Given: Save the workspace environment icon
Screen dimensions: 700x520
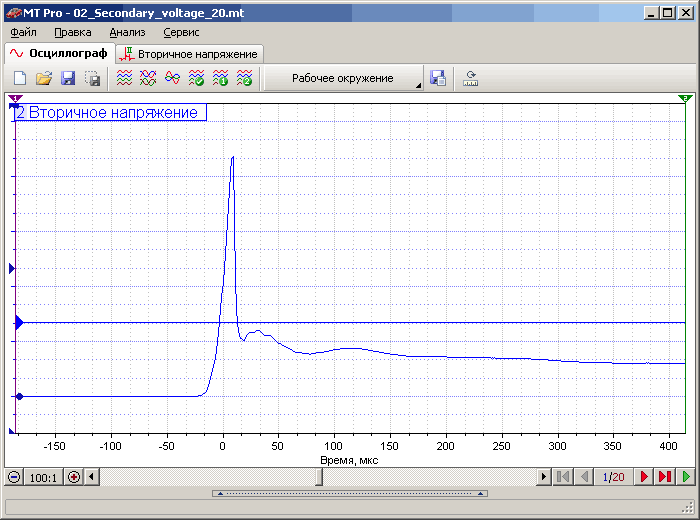Looking at the screenshot, I should pyautogui.click(x=437, y=78).
